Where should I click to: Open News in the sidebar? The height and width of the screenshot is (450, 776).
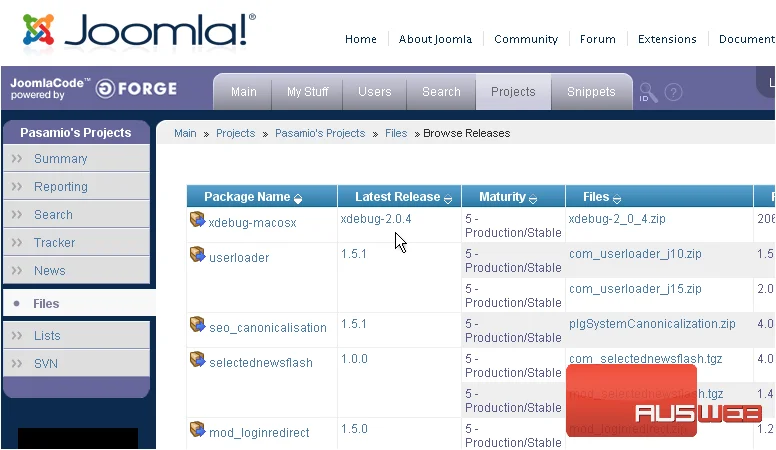pos(76,270)
